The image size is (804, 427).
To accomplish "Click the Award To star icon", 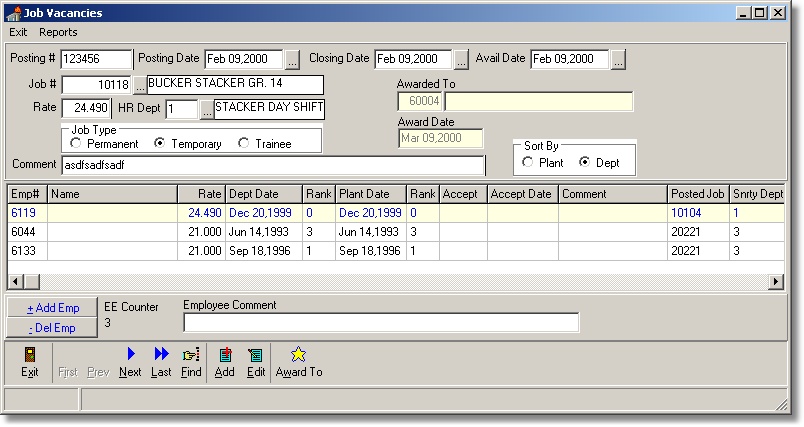I will click(x=298, y=355).
